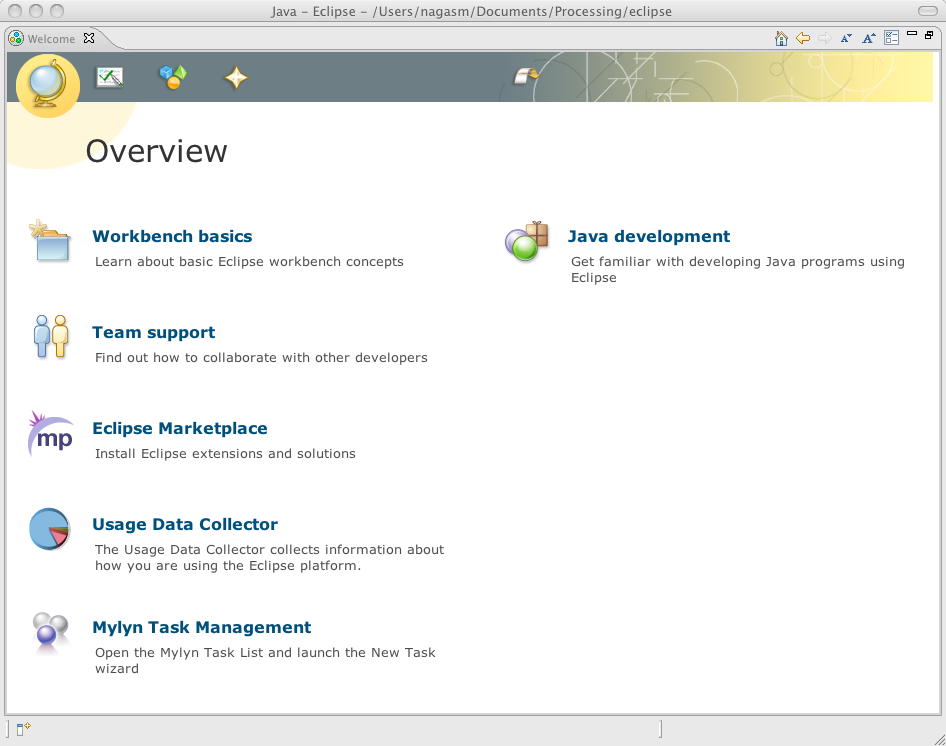Click the Workbench basics folder icon

[50, 240]
